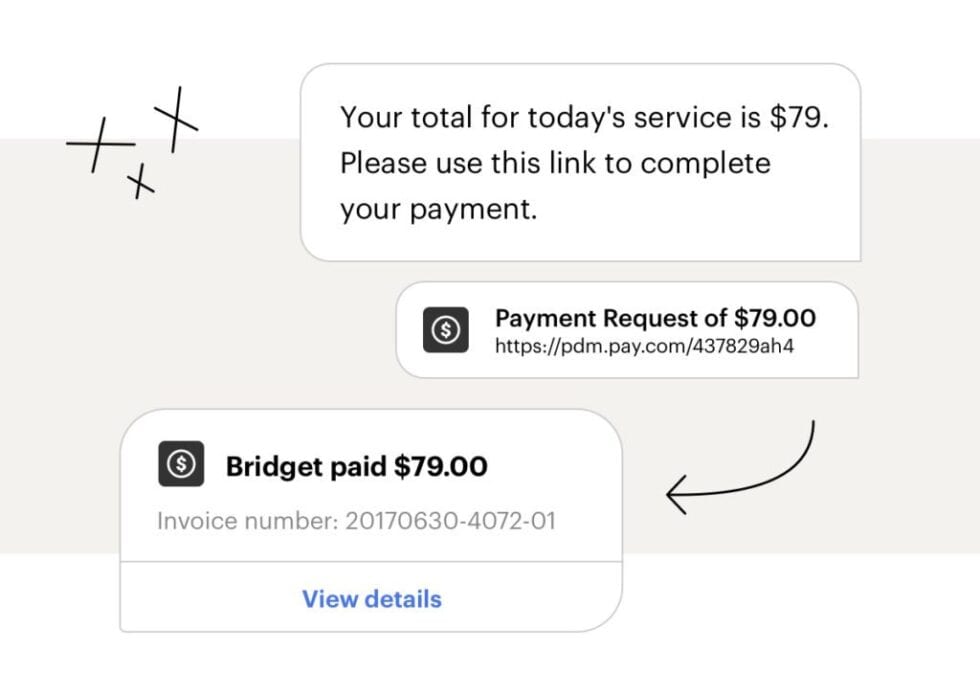The image size is (980, 694).
Task: Click the $79 amount in the message bubble
Action: click(x=798, y=118)
